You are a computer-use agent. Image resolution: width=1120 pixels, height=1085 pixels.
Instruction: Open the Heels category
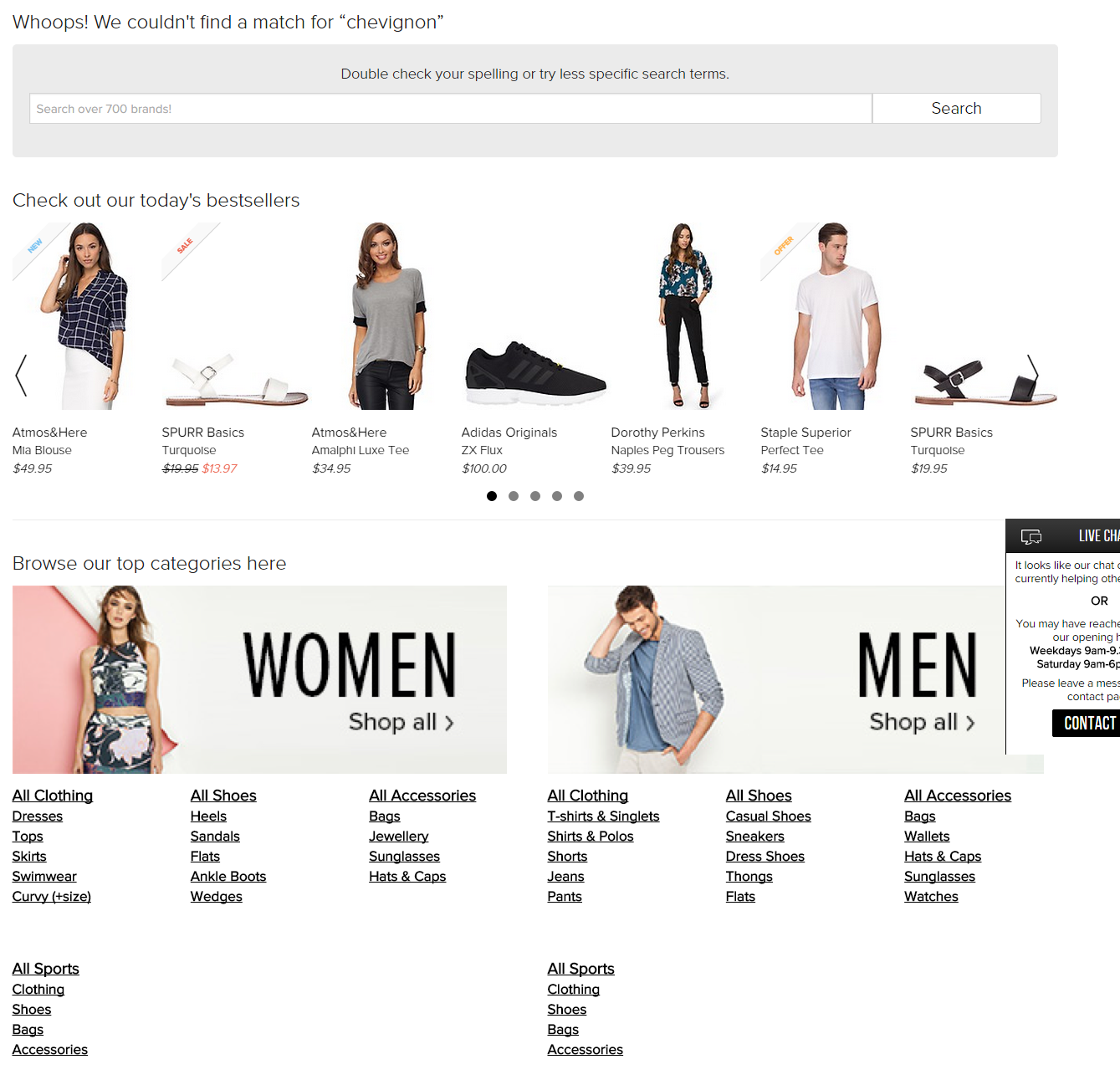pyautogui.click(x=208, y=816)
